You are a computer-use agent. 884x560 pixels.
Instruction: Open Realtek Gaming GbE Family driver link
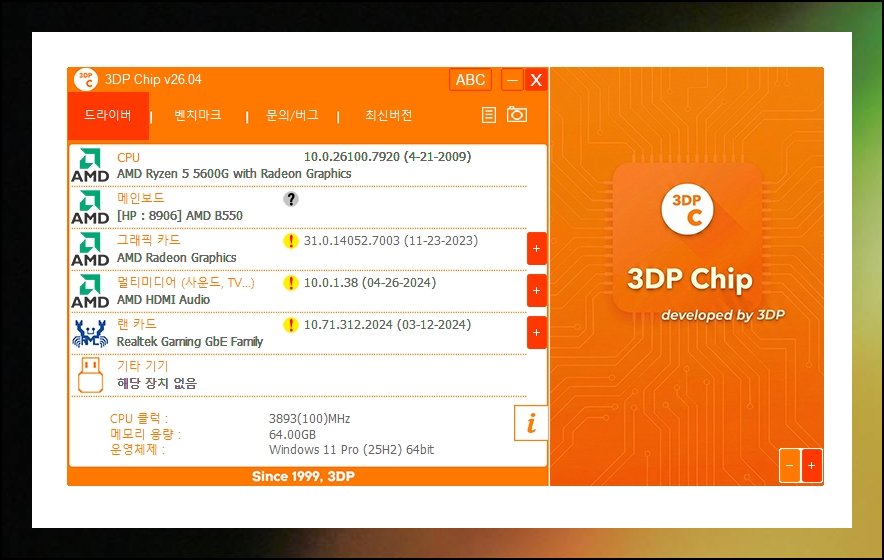coord(190,342)
